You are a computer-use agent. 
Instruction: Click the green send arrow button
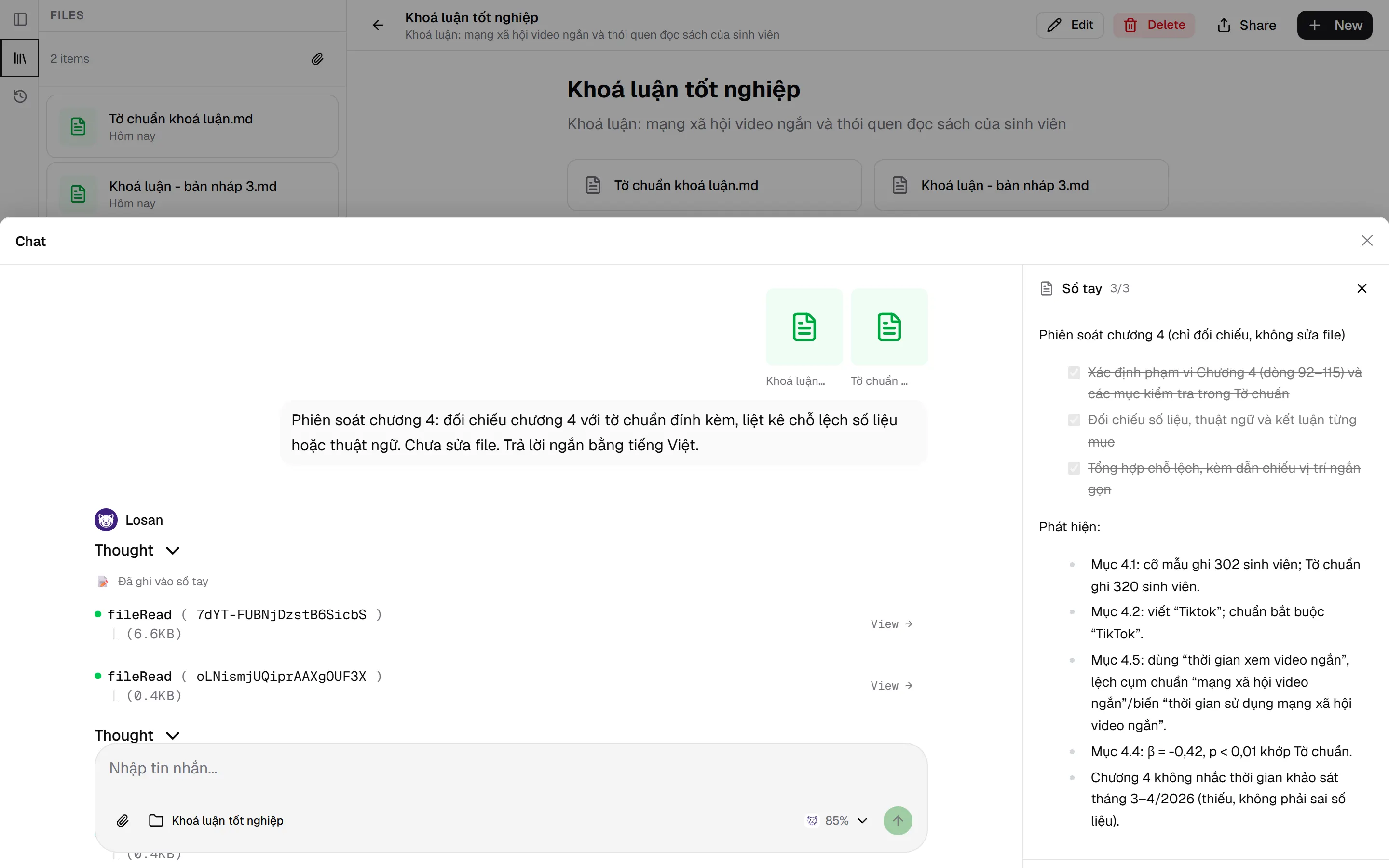pos(898,820)
